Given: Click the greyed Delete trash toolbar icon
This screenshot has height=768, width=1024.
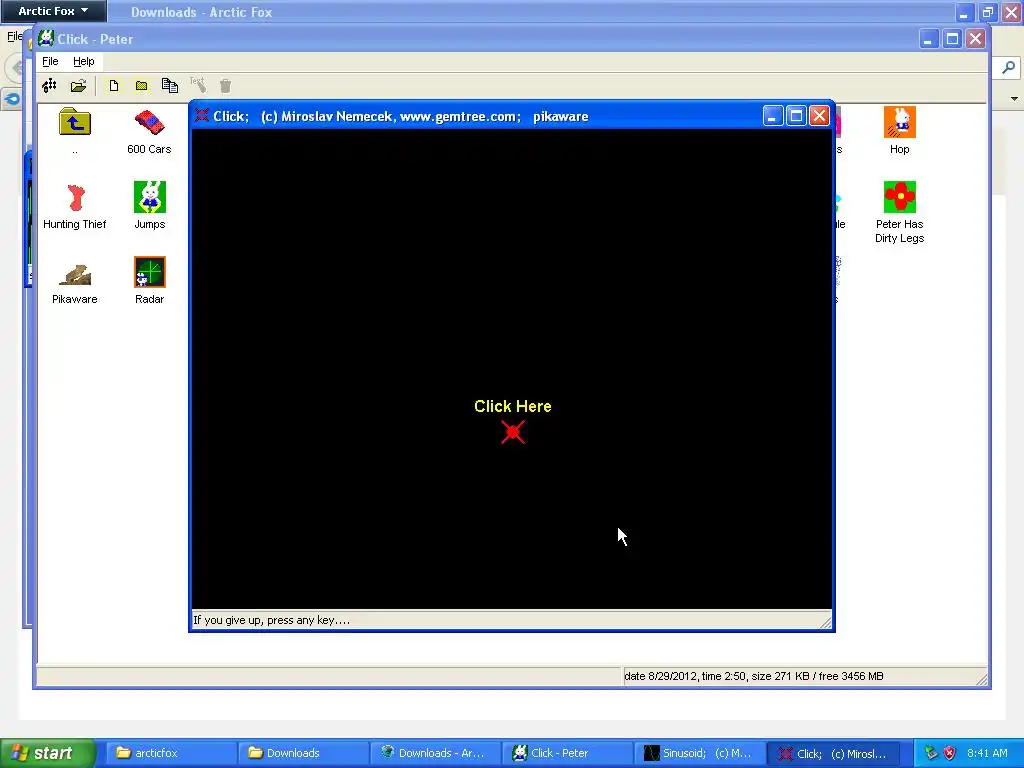Looking at the screenshot, I should coord(225,86).
